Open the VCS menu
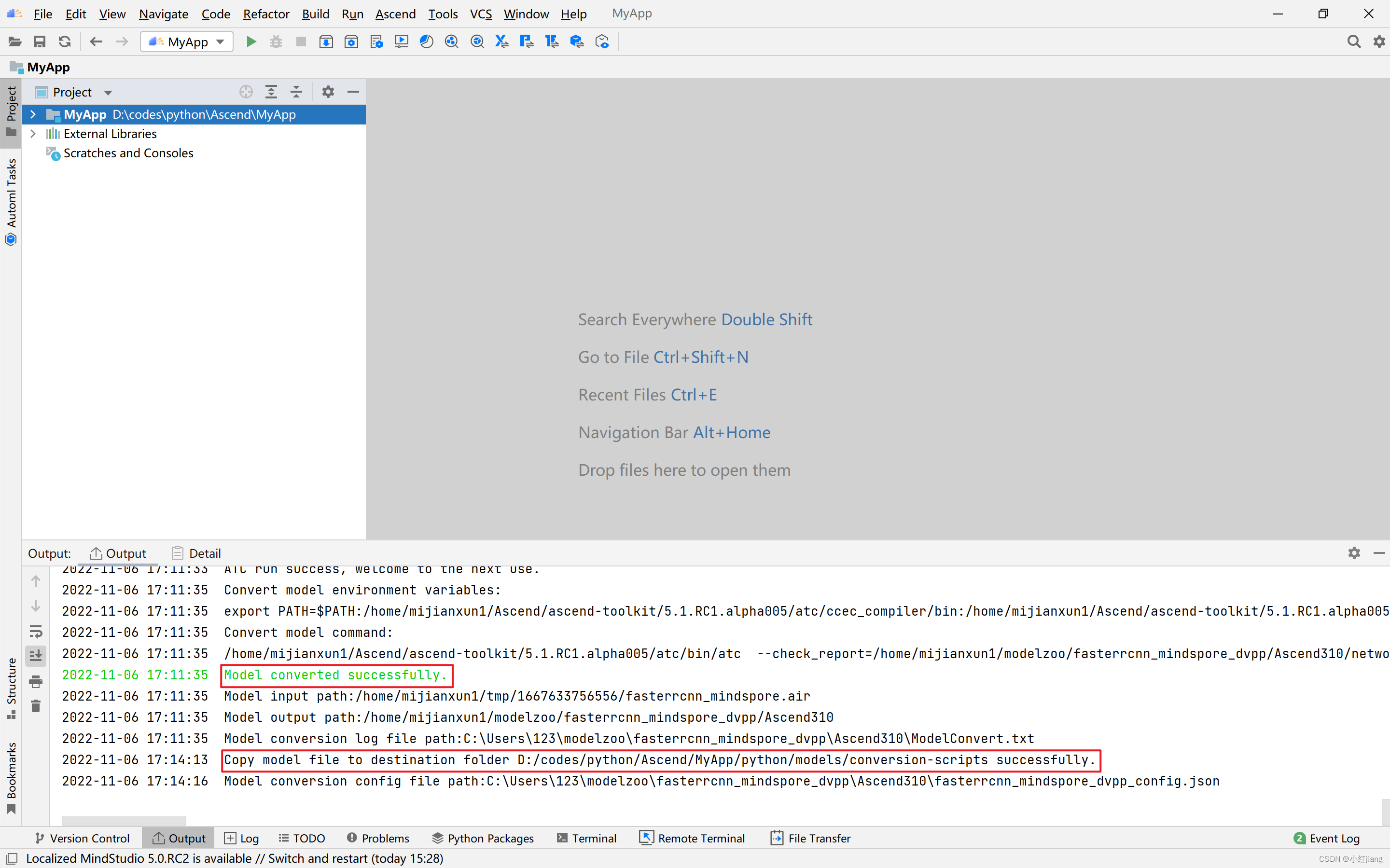This screenshot has height=868, width=1390. click(481, 14)
